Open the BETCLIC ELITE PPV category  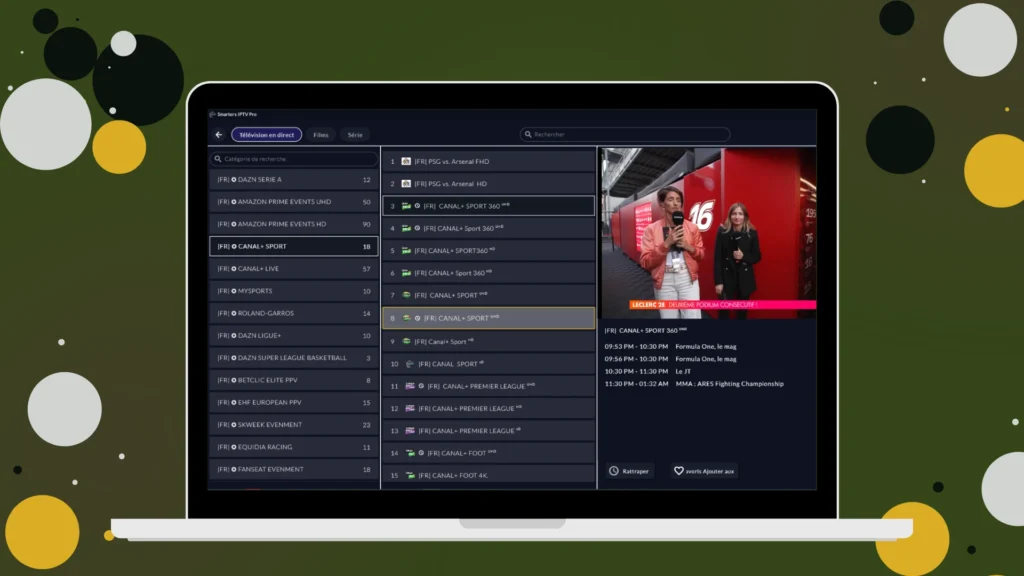(293, 379)
